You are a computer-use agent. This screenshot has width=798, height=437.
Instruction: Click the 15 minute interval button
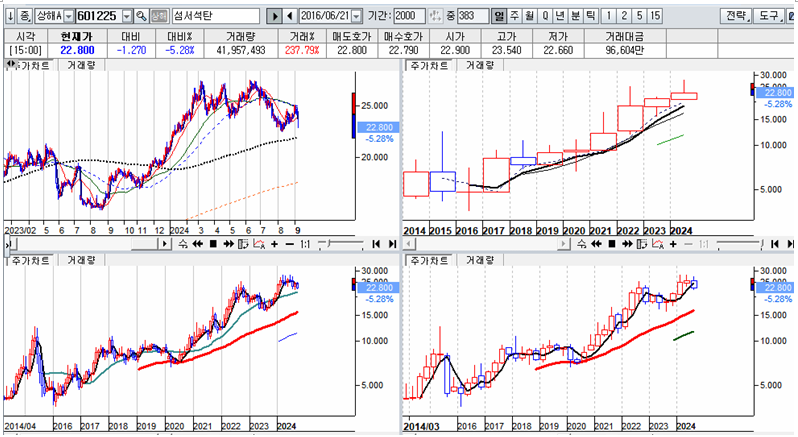point(655,17)
